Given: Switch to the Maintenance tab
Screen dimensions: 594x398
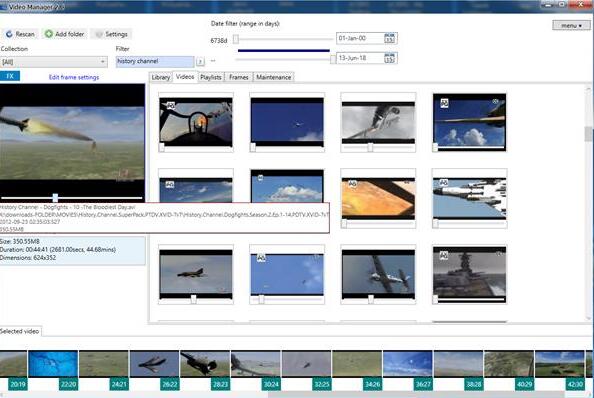Looking at the screenshot, I should click(x=274, y=77).
